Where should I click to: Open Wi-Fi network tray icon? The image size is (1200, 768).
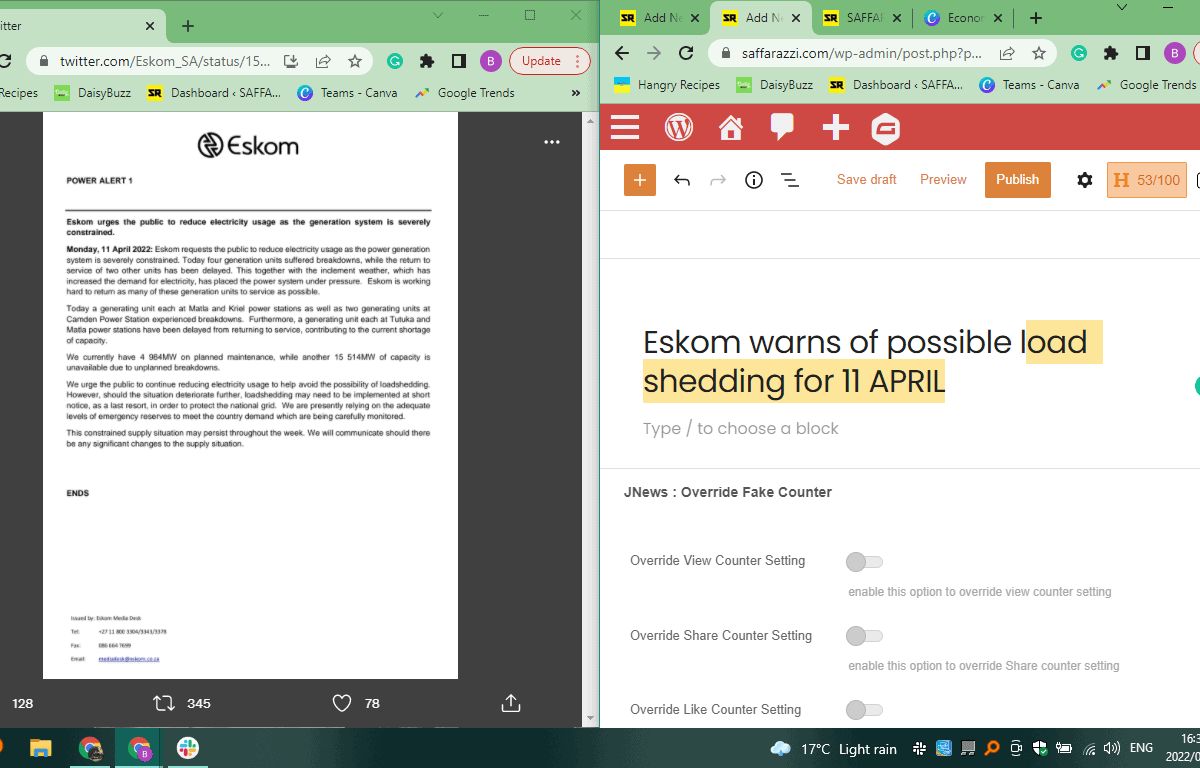tap(1089, 749)
